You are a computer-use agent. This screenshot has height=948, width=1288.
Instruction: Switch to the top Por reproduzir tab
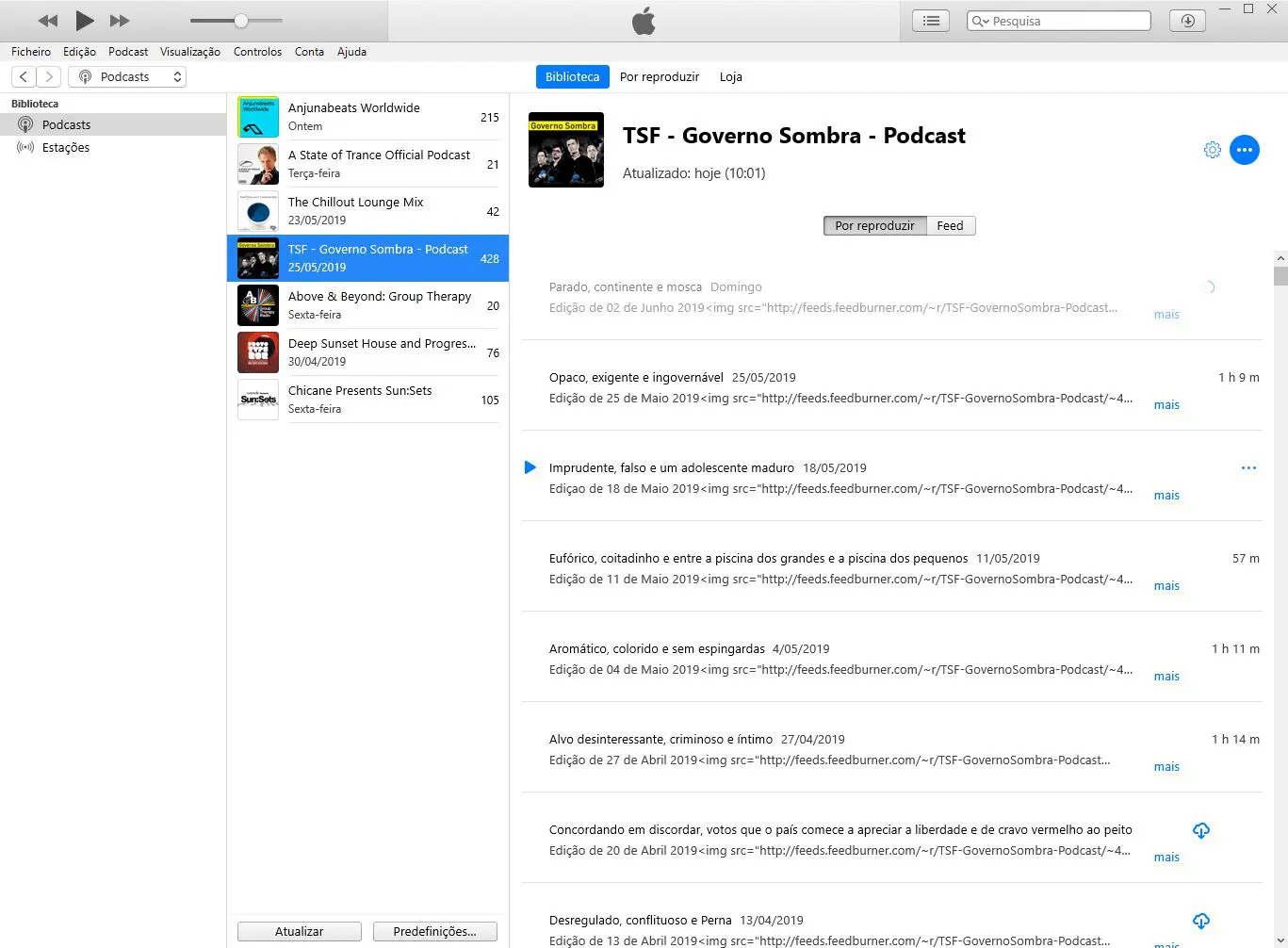point(660,77)
